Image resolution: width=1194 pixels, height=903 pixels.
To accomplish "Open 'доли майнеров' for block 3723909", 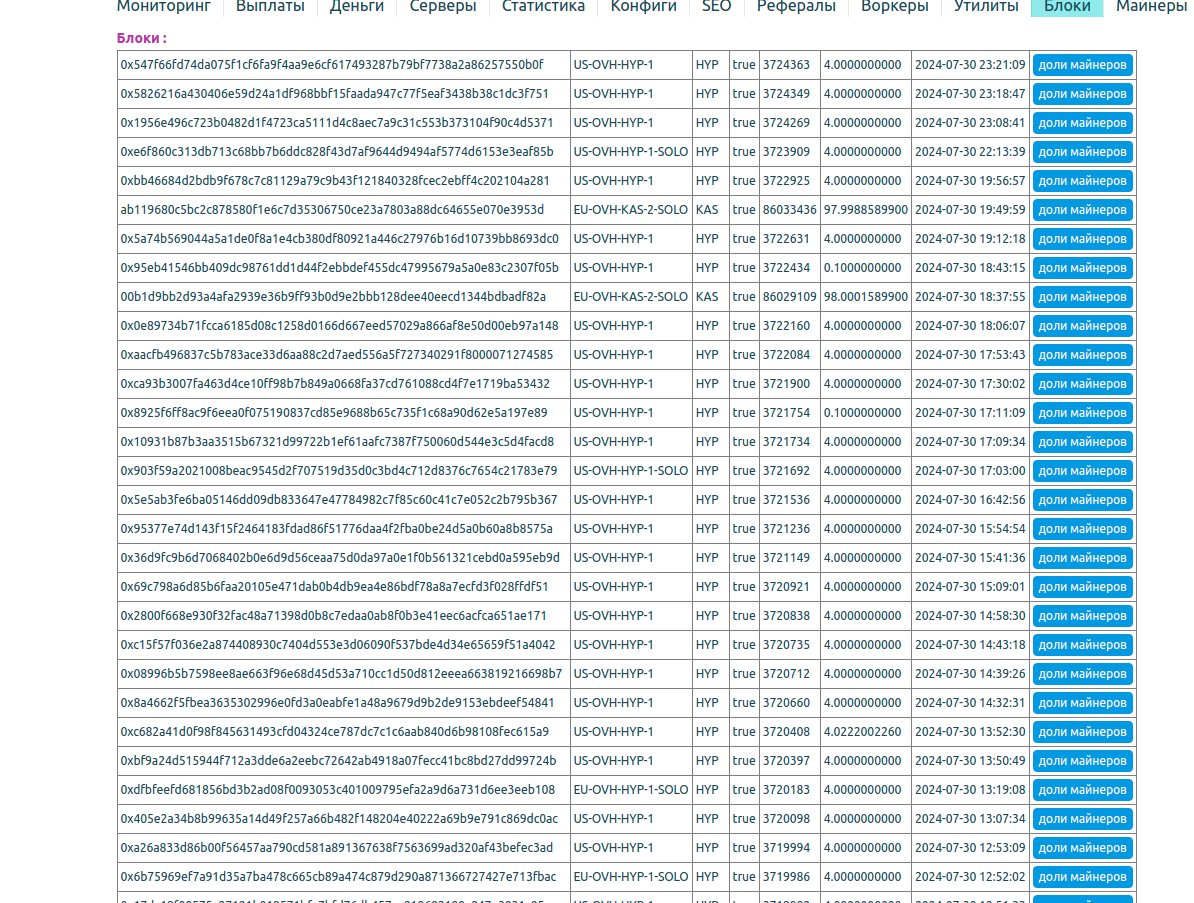I will 1082,152.
